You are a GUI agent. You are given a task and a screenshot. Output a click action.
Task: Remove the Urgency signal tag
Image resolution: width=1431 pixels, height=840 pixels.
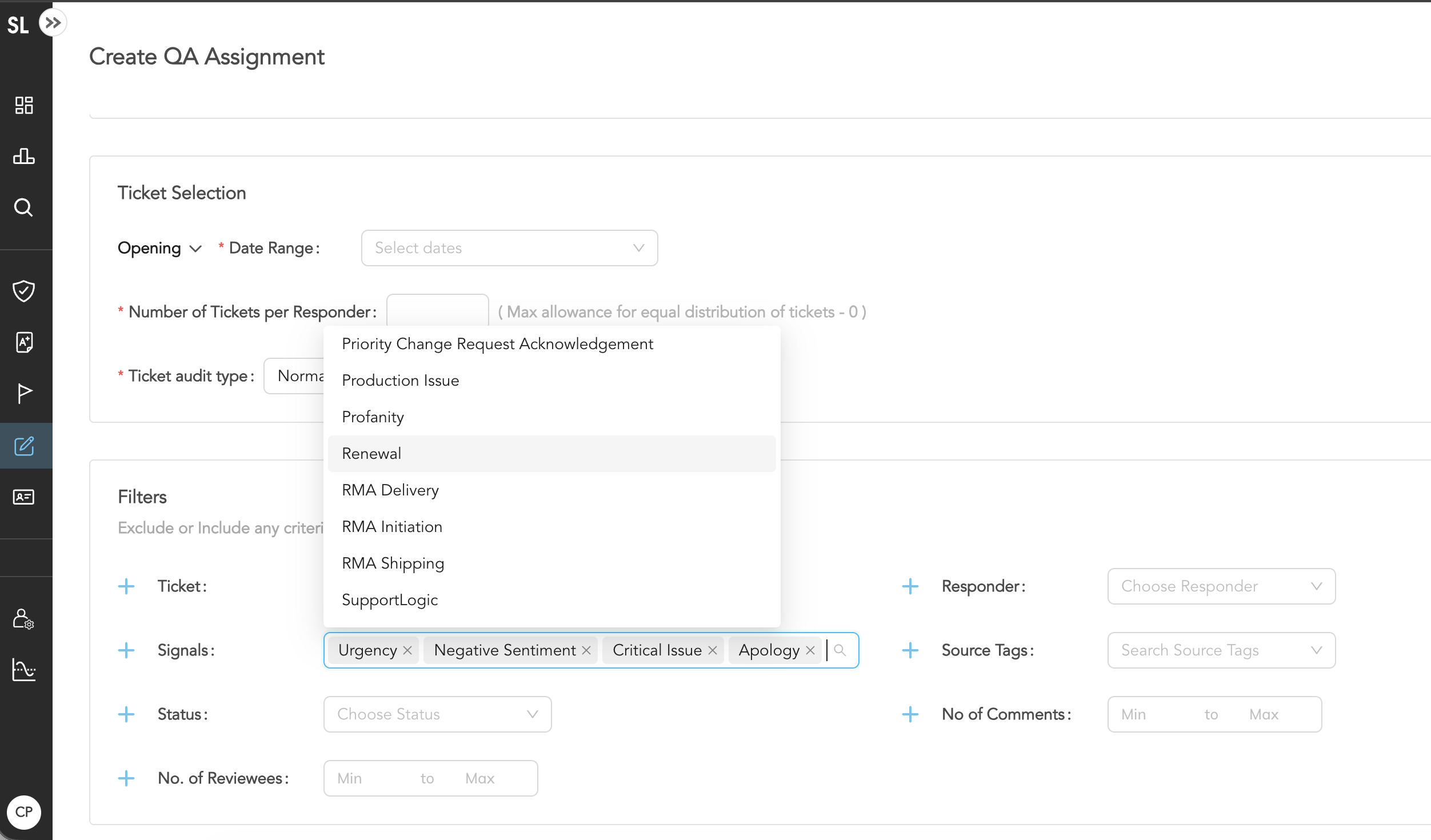[407, 650]
